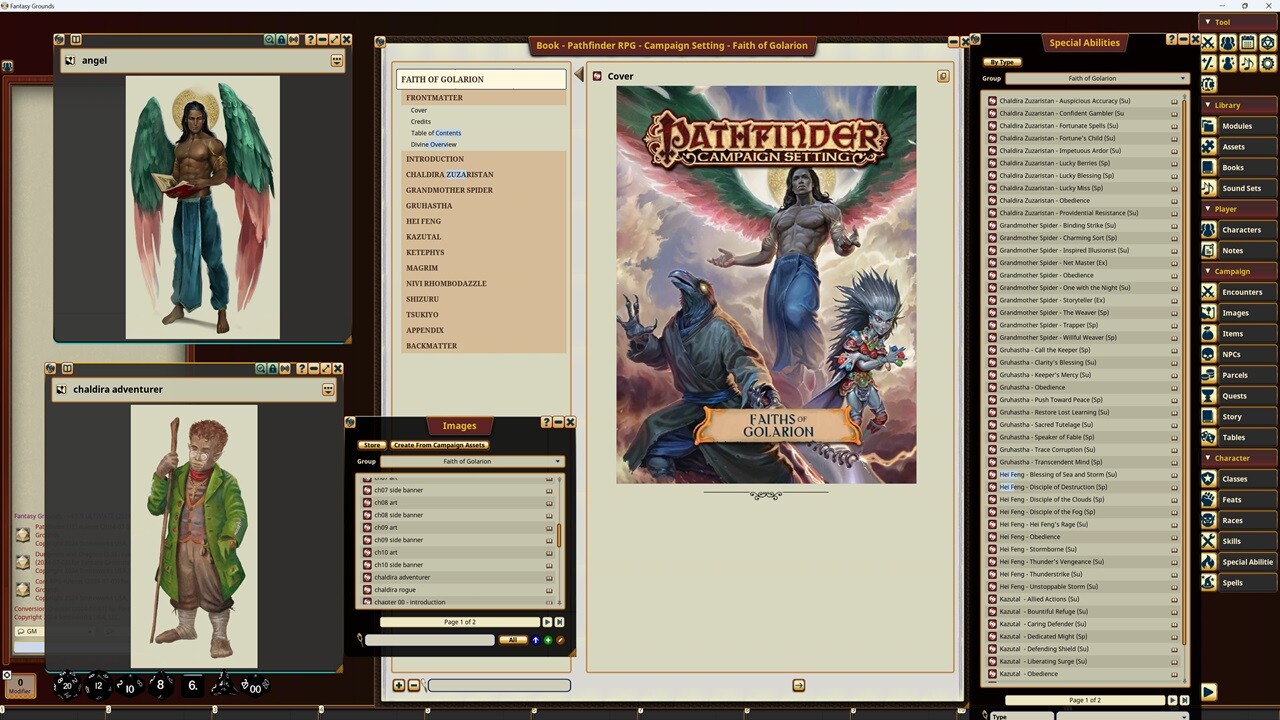Select the Calendar tool icon

tap(1247, 43)
